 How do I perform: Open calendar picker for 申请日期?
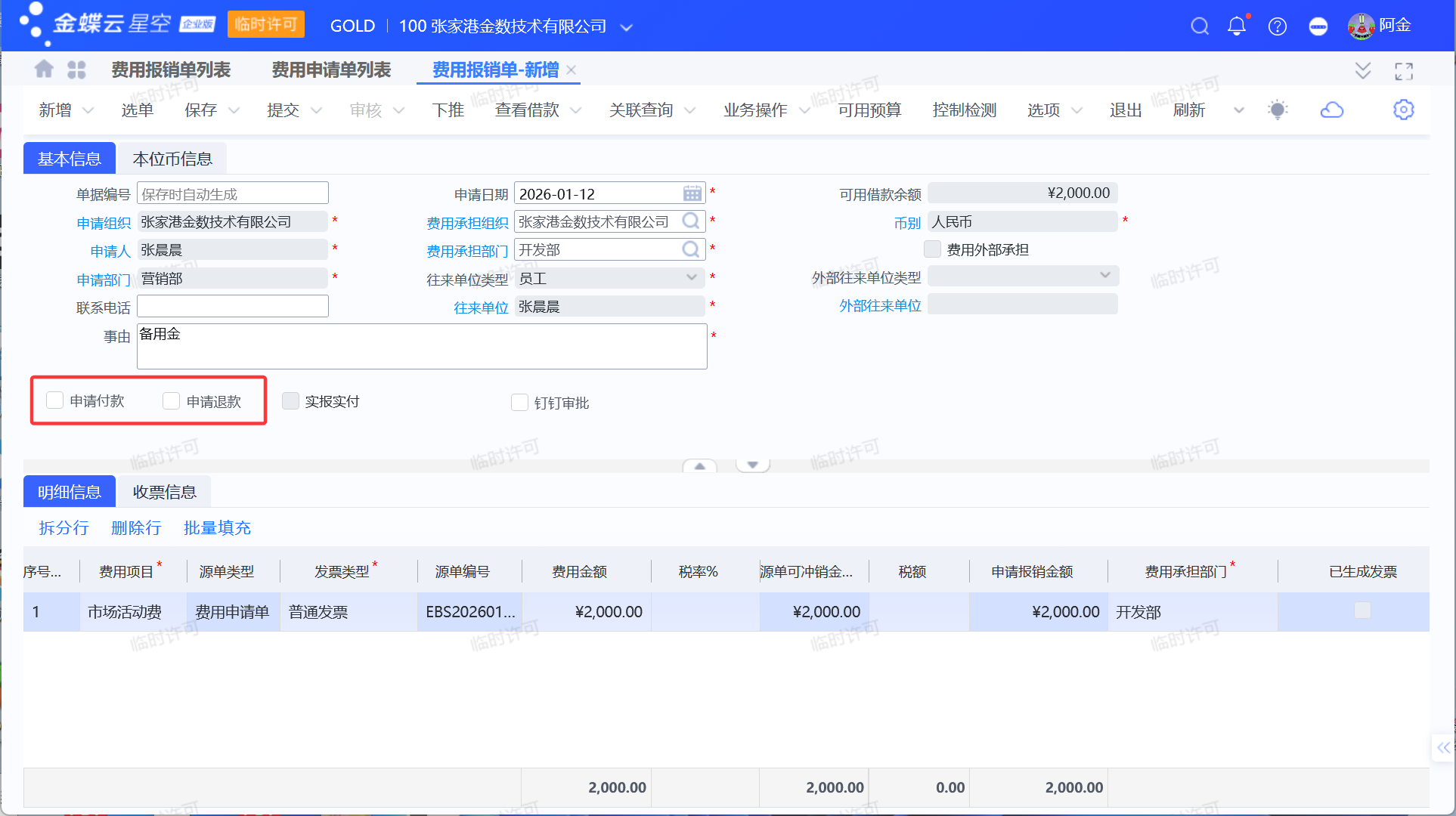(x=692, y=193)
